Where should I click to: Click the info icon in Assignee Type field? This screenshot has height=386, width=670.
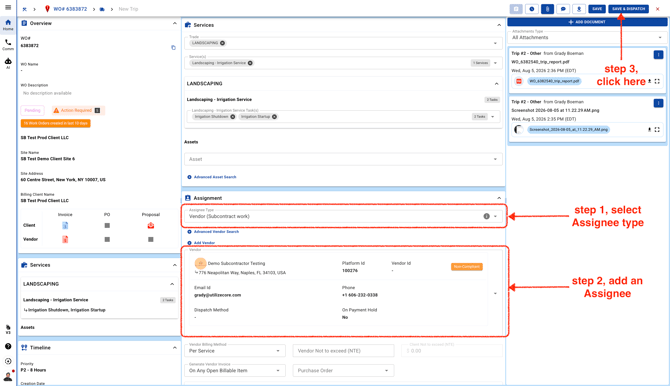(486, 216)
